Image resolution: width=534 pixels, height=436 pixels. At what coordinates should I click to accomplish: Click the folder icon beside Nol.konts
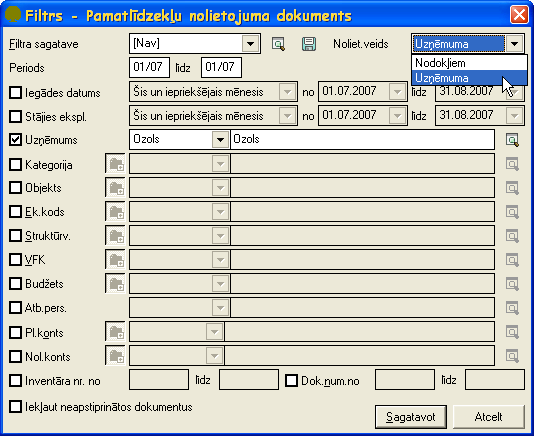(116, 356)
